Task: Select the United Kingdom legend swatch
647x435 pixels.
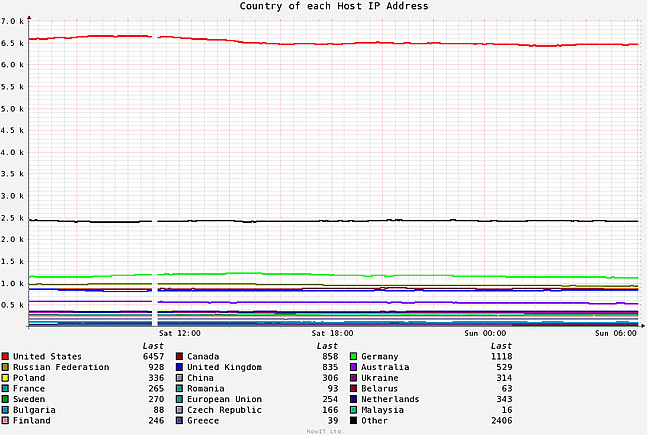Action: coord(179,367)
